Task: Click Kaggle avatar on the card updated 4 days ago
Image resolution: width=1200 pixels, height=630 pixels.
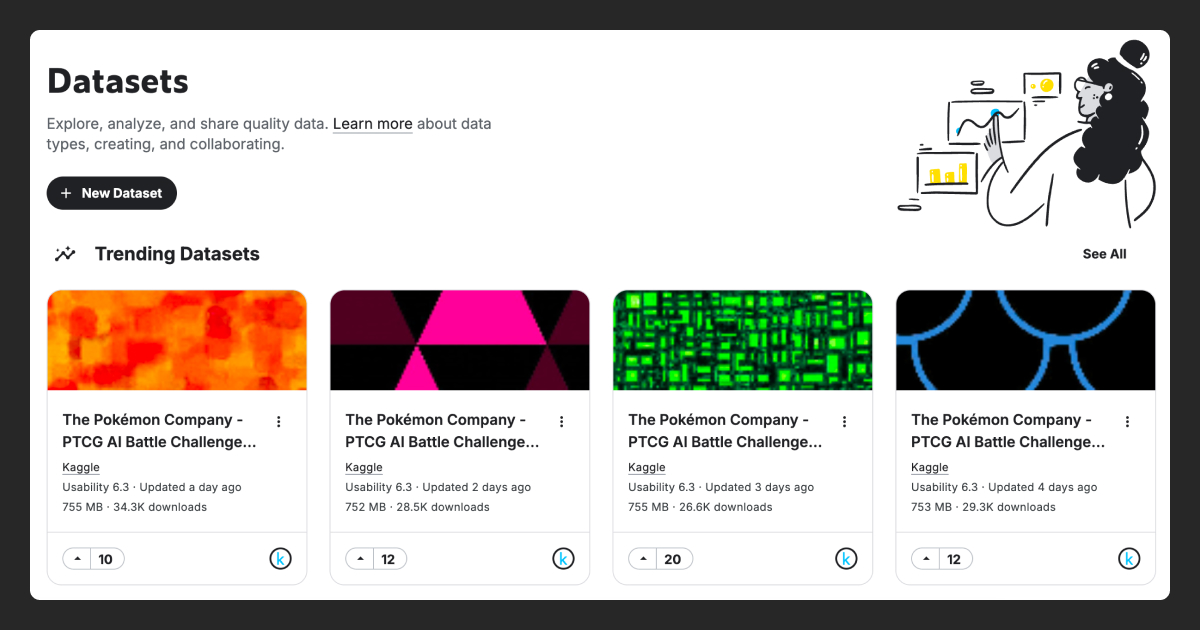Action: coord(1129,559)
